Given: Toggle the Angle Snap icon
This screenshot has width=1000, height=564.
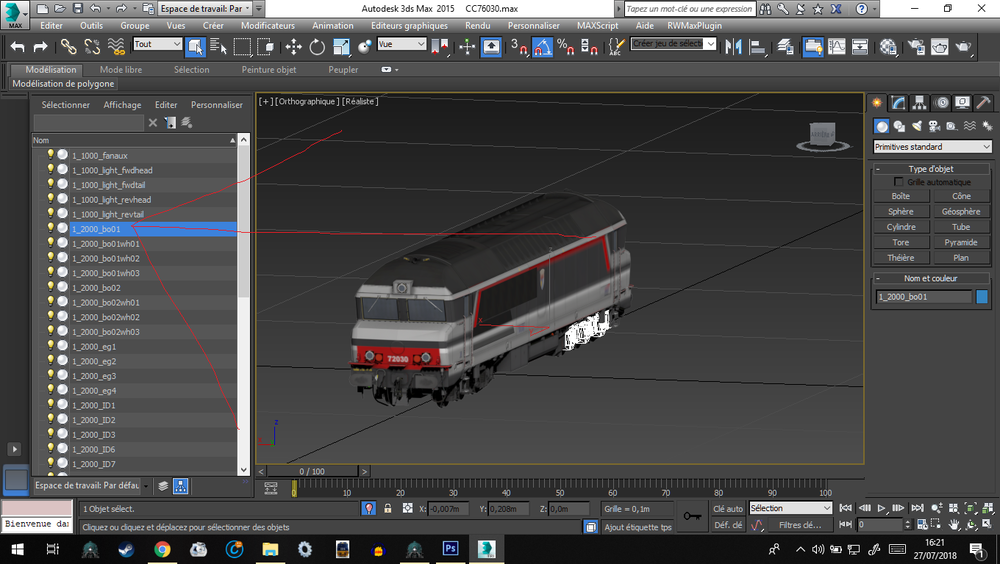Looking at the screenshot, I should tap(543, 47).
